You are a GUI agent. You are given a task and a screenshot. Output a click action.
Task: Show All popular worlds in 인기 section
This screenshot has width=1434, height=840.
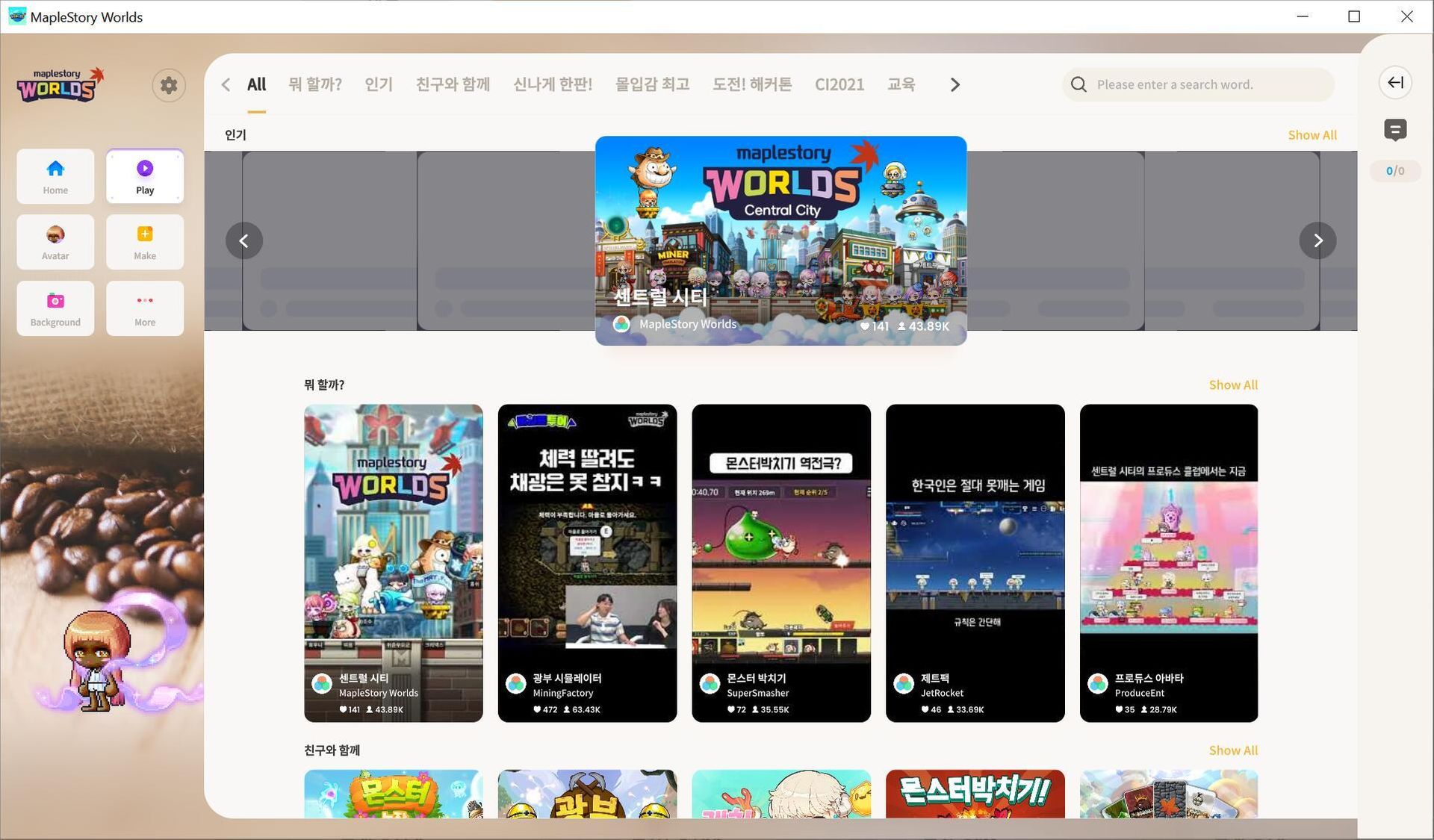tap(1312, 135)
